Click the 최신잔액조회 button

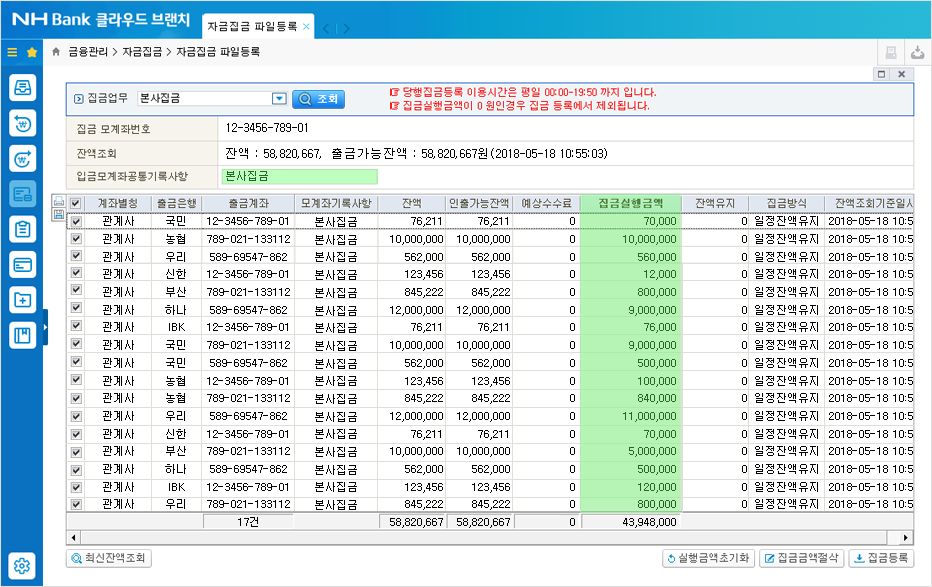109,558
